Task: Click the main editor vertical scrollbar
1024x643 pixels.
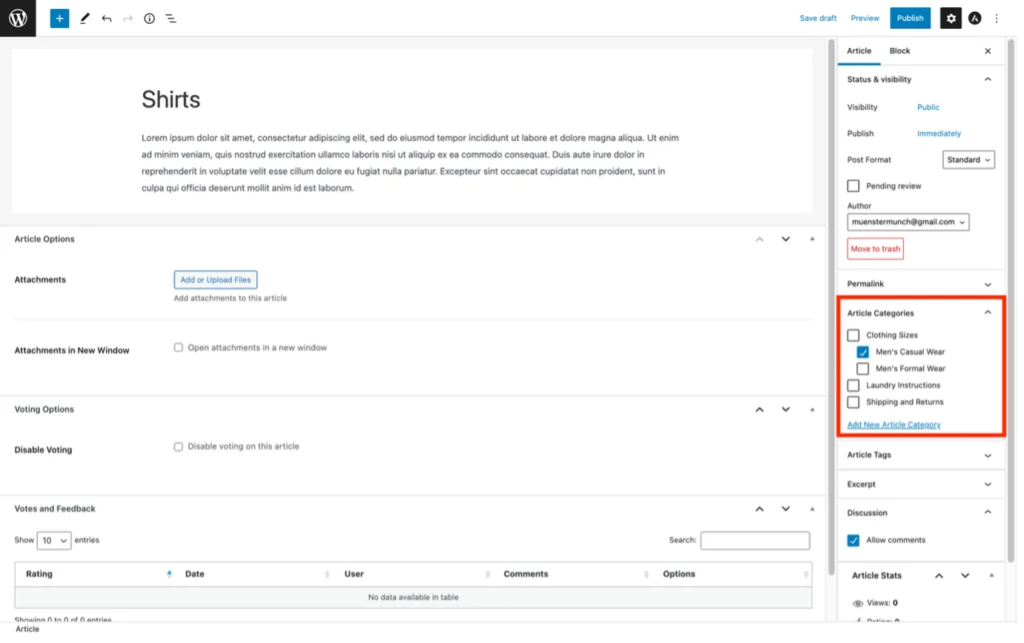Action: point(831,307)
